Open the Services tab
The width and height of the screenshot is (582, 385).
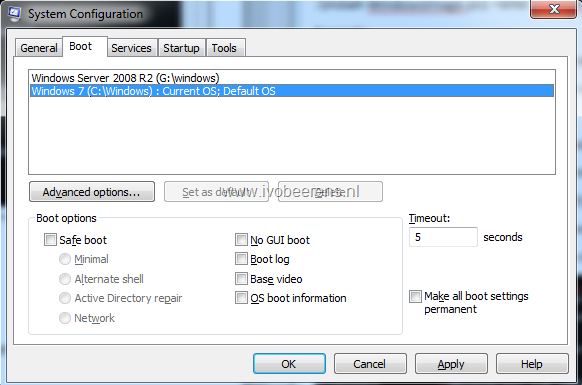[x=131, y=48]
